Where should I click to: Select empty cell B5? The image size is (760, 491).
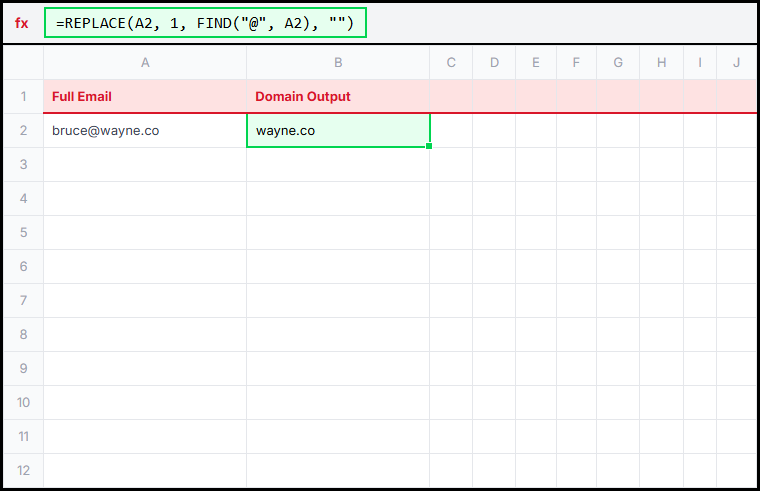pyautogui.click(x=338, y=232)
